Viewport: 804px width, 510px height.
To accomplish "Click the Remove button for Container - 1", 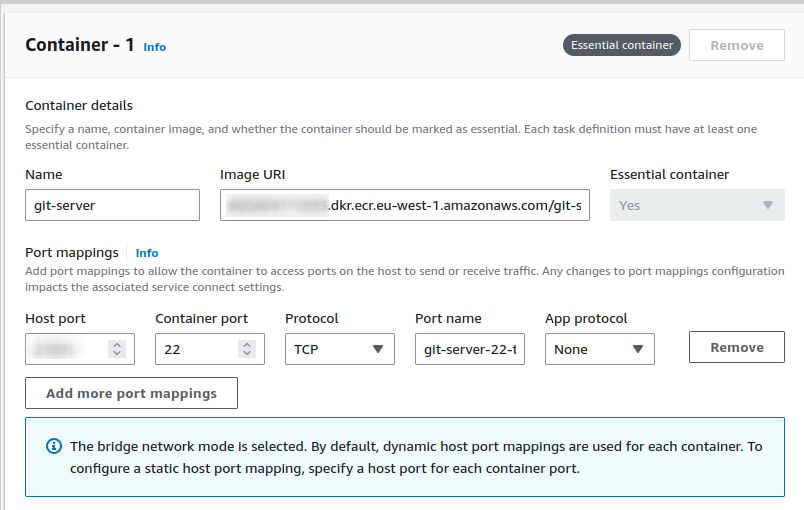I will (736, 45).
